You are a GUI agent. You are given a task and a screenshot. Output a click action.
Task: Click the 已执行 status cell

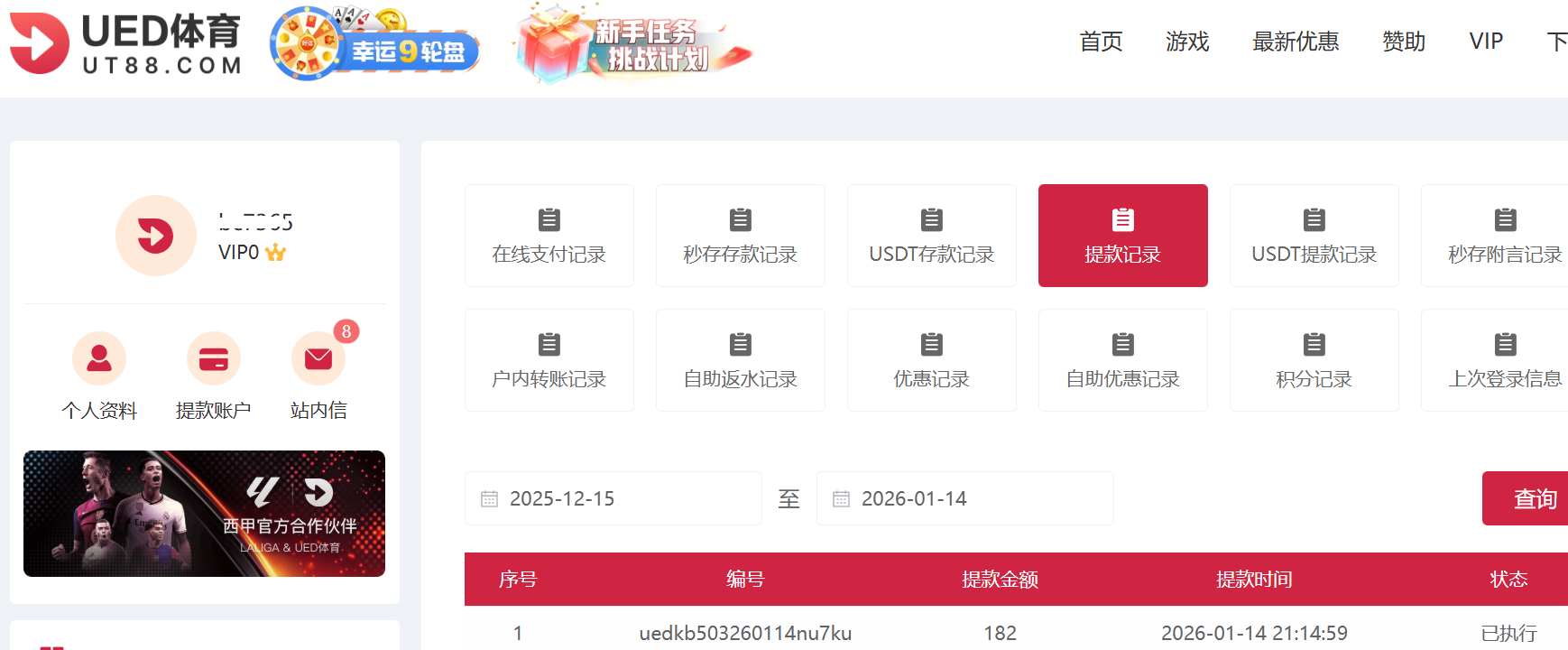pyautogui.click(x=1508, y=634)
